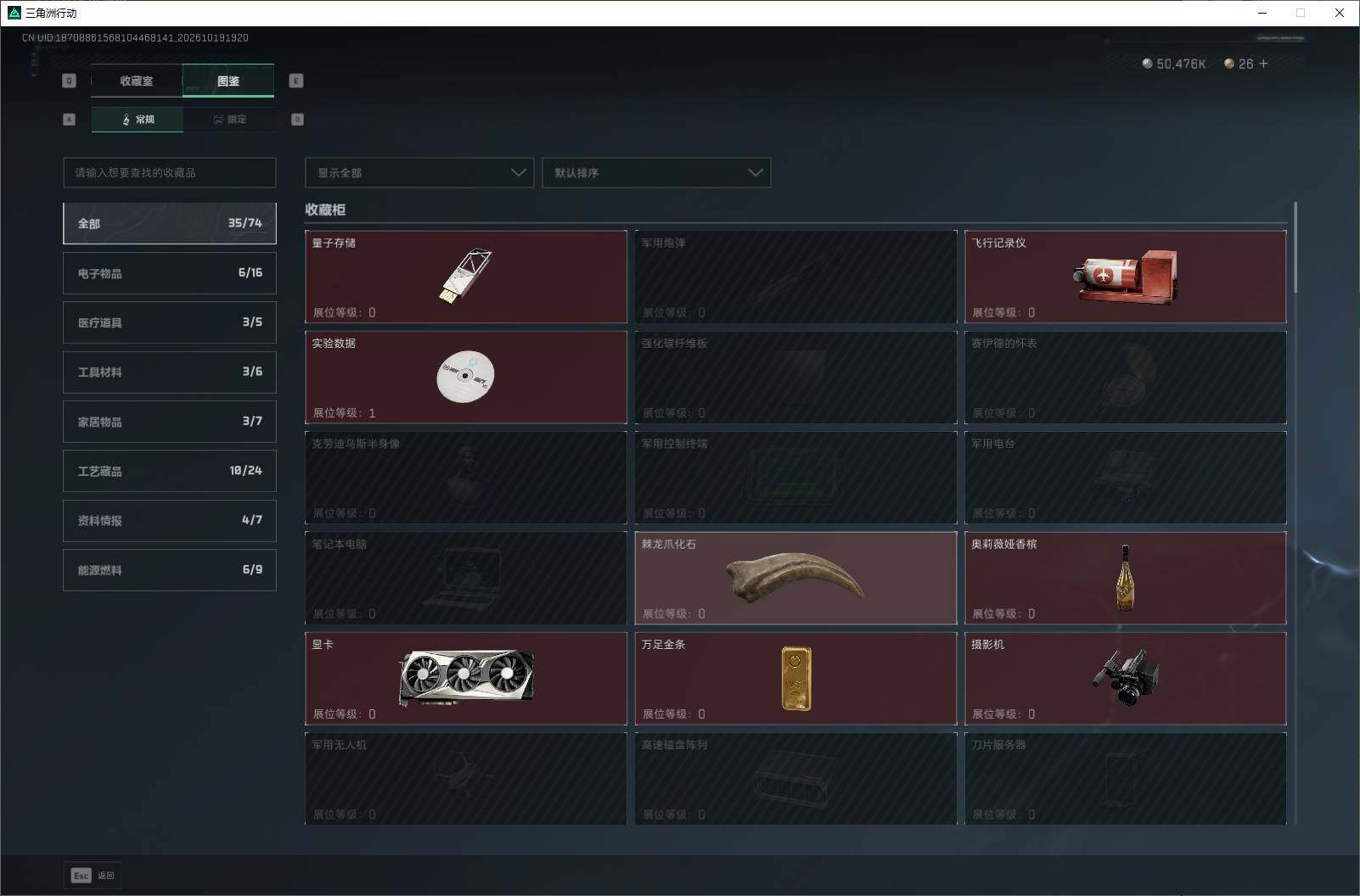This screenshot has height=896, width=1360.
Task: Select the 工具材料 3/6 category
Action: pos(170,372)
